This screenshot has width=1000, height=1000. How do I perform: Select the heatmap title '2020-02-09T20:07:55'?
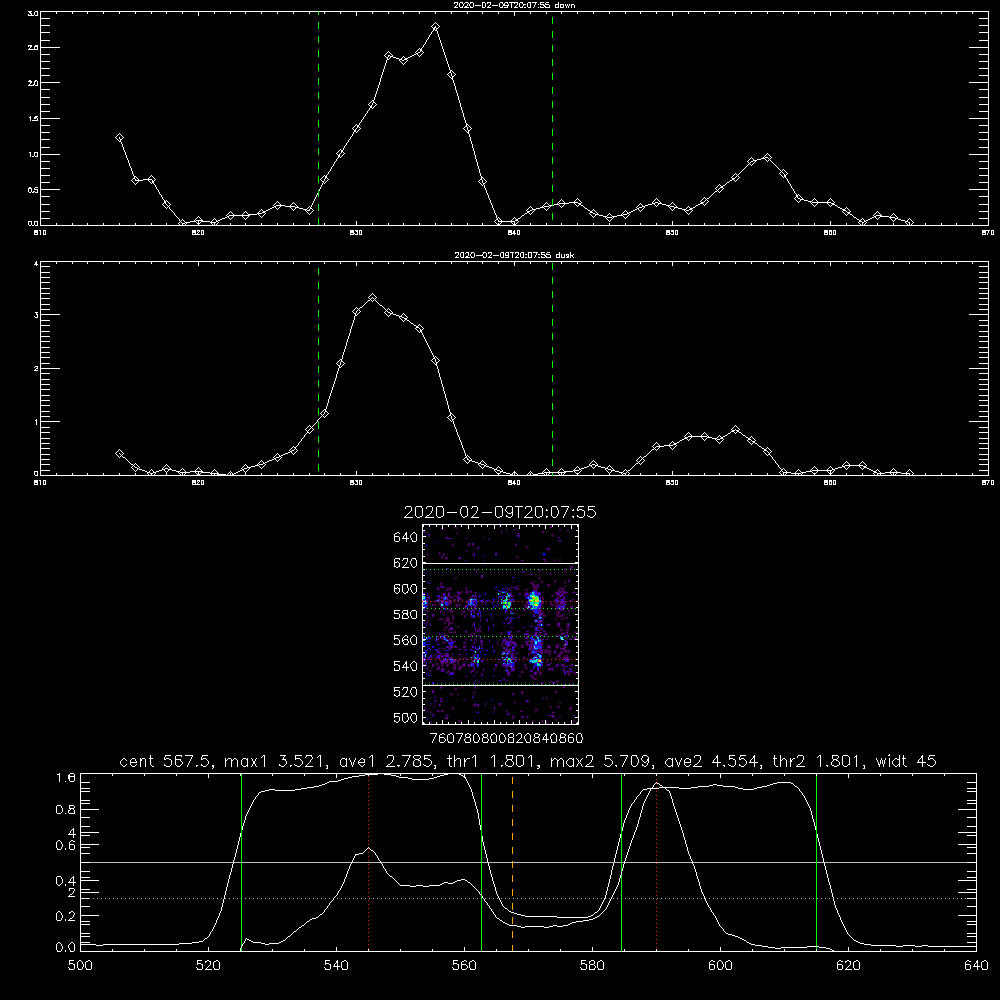point(500,512)
